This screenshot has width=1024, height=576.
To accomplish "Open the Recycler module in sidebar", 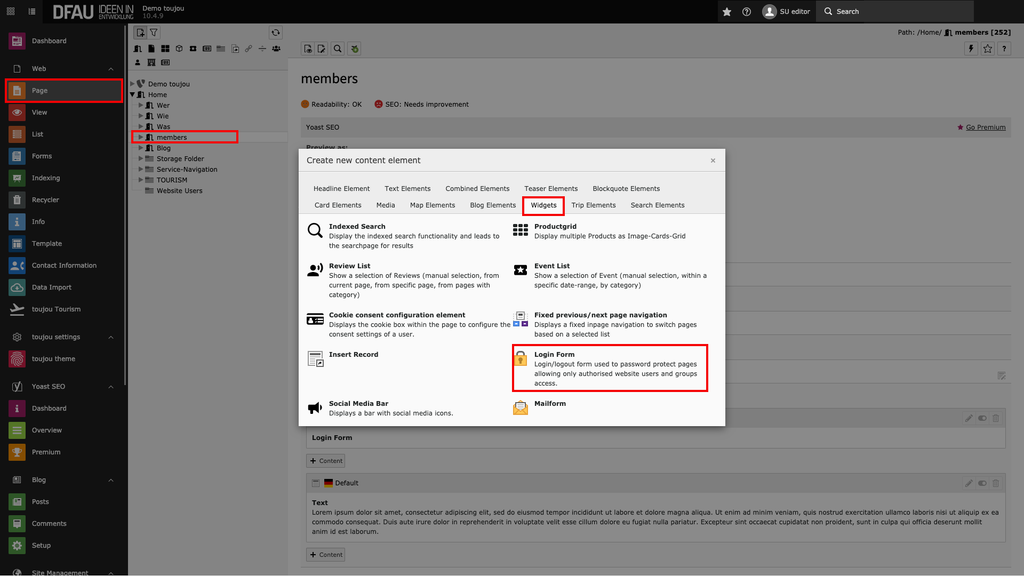I will coord(45,200).
